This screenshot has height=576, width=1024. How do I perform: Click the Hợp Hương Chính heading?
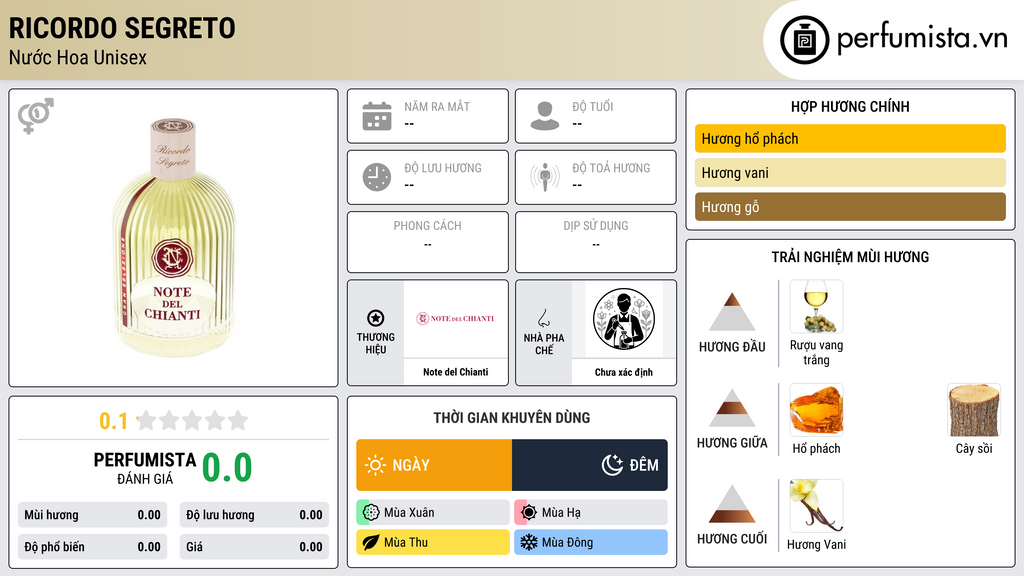(850, 106)
